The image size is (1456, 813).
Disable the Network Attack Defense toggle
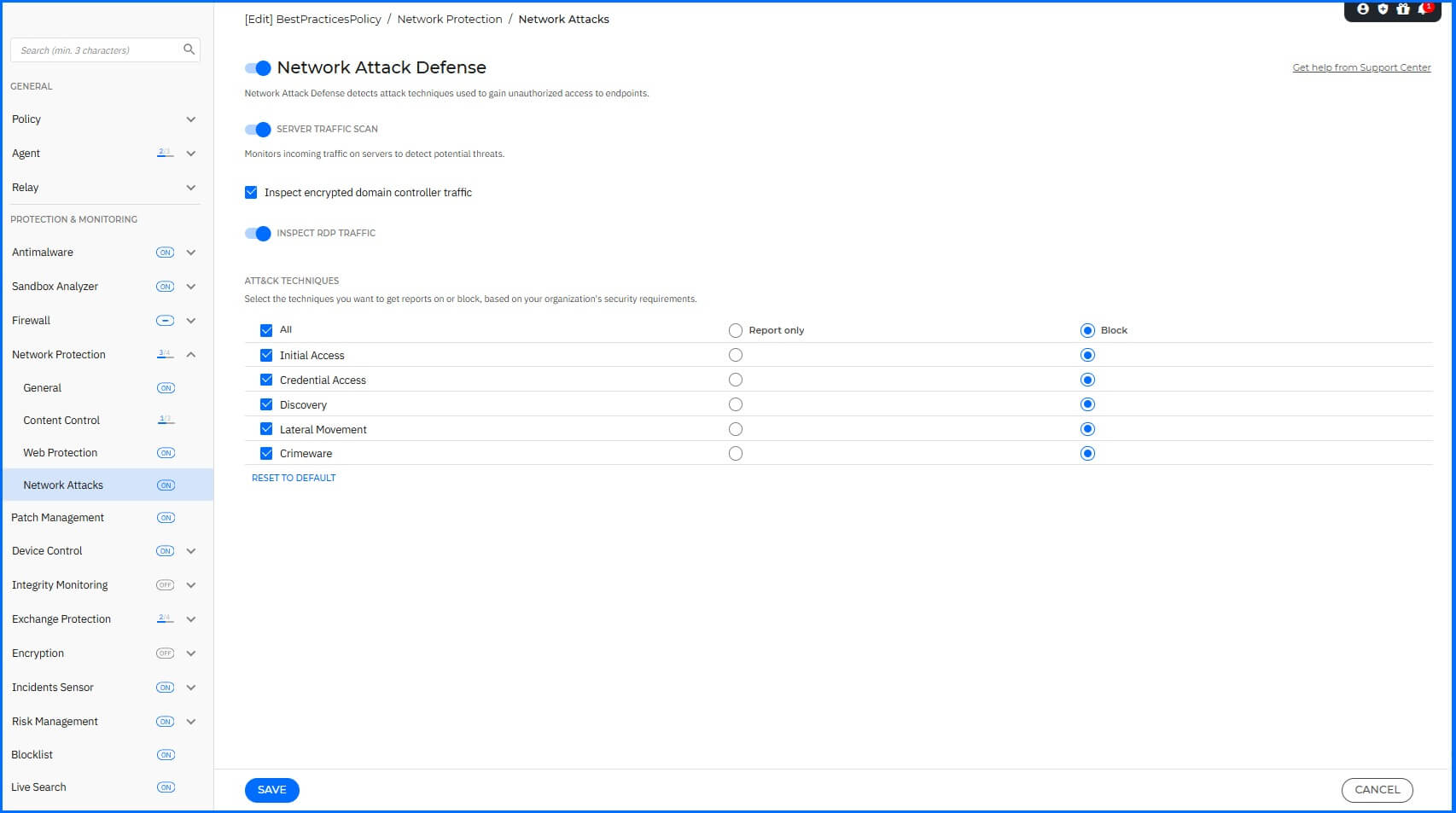[x=257, y=67]
